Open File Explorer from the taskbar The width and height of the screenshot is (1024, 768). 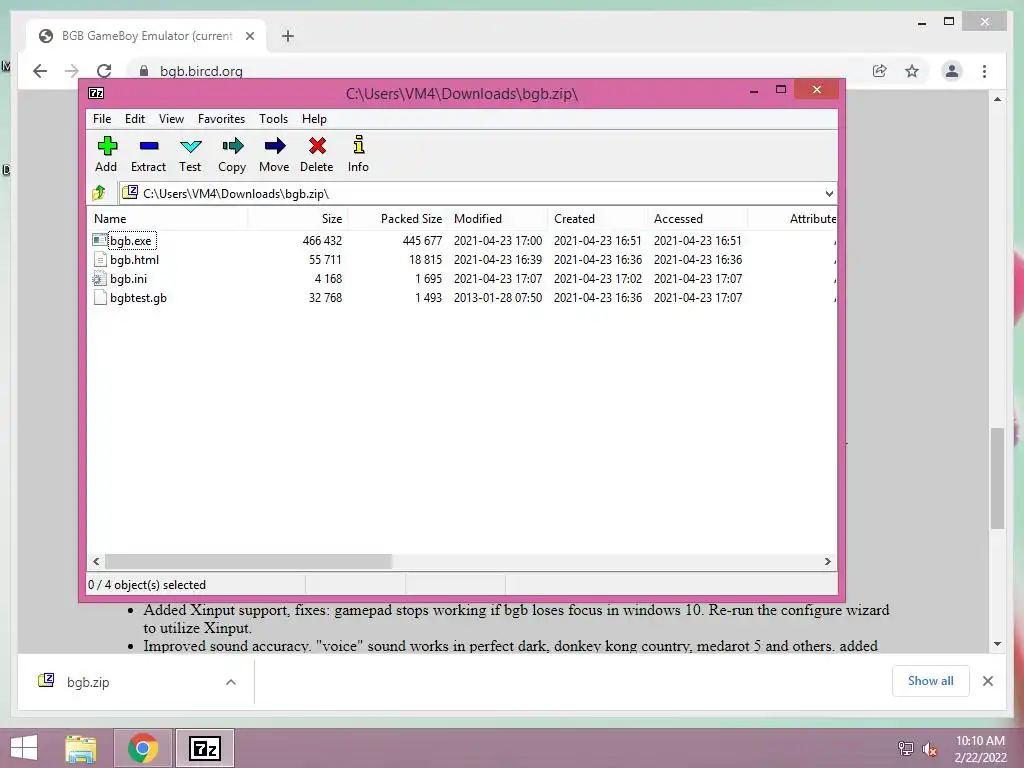[x=81, y=748]
